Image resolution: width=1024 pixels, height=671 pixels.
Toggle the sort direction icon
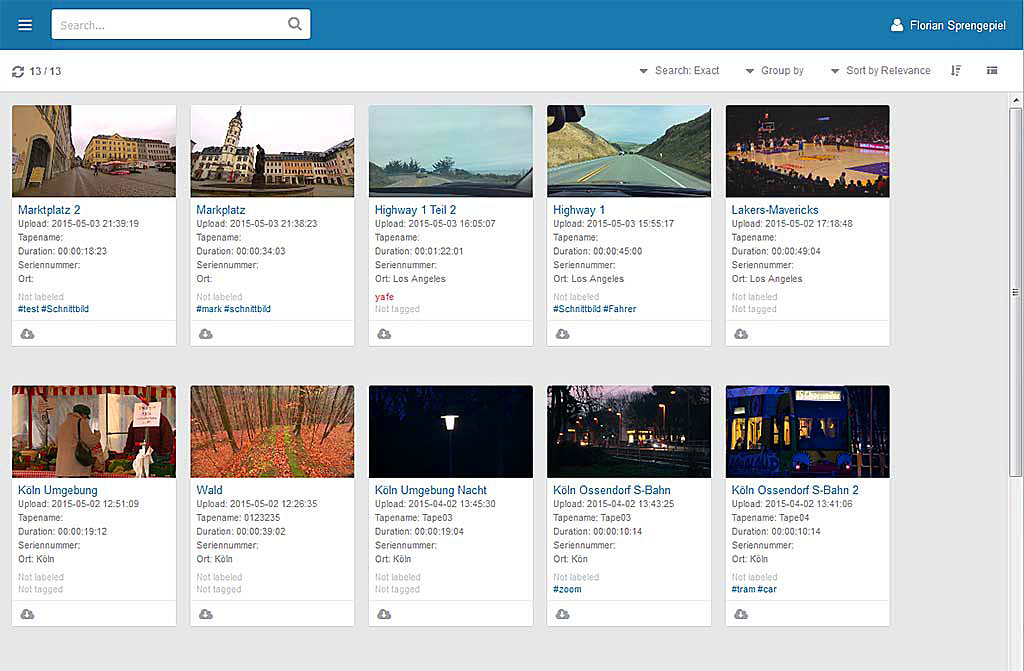coord(956,71)
